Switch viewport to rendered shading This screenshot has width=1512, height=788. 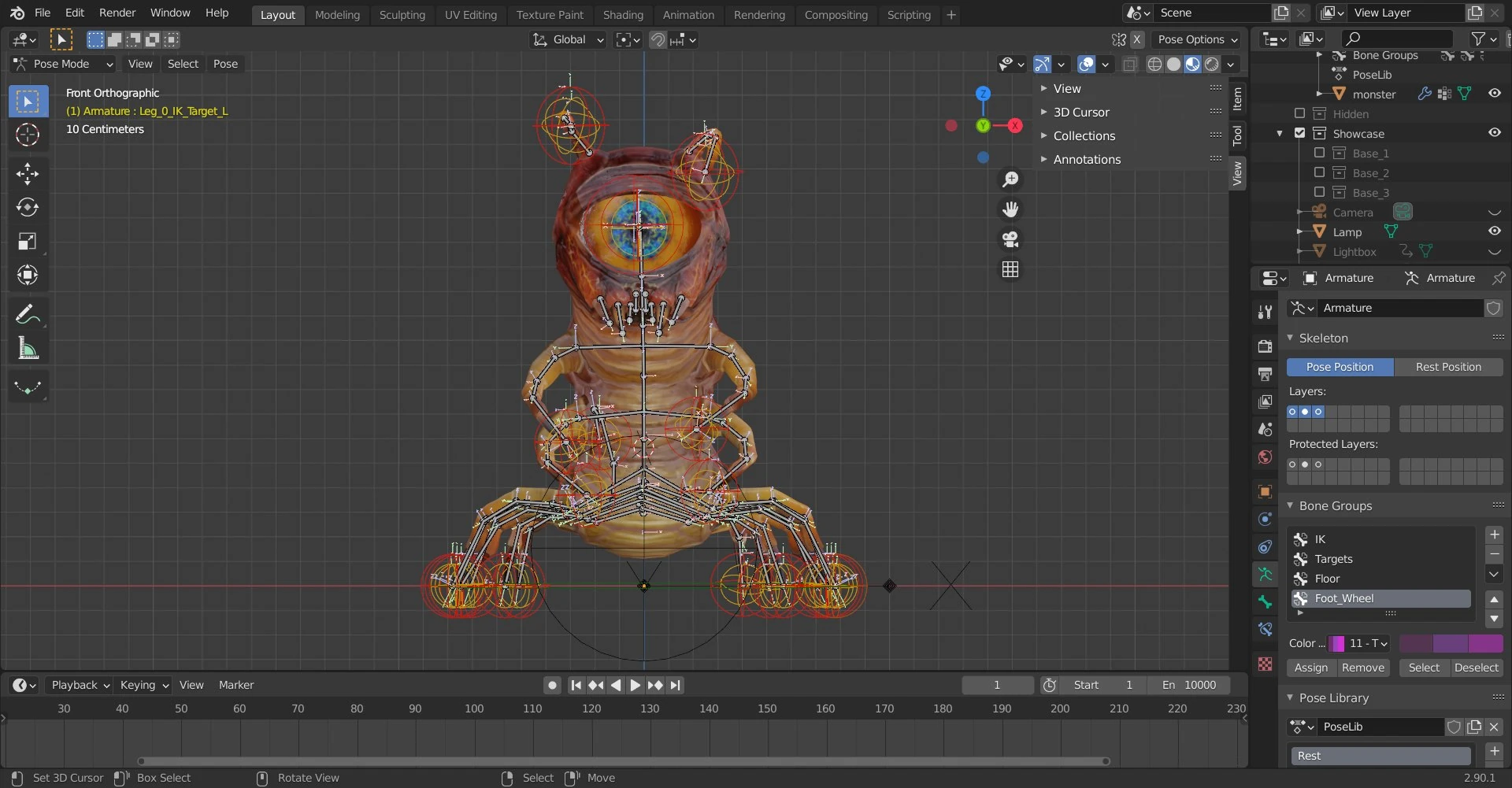tap(1210, 65)
